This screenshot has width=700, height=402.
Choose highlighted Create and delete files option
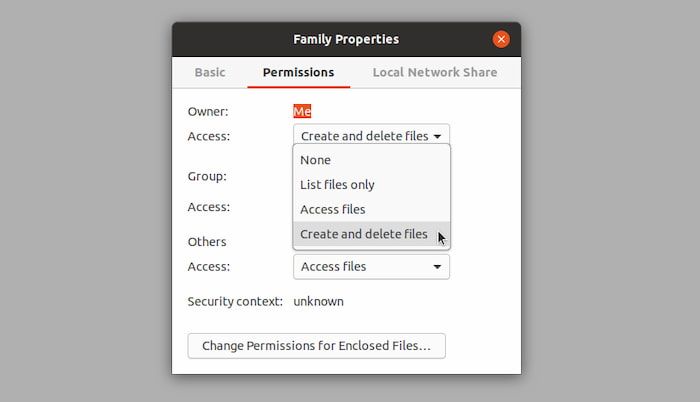tap(364, 235)
